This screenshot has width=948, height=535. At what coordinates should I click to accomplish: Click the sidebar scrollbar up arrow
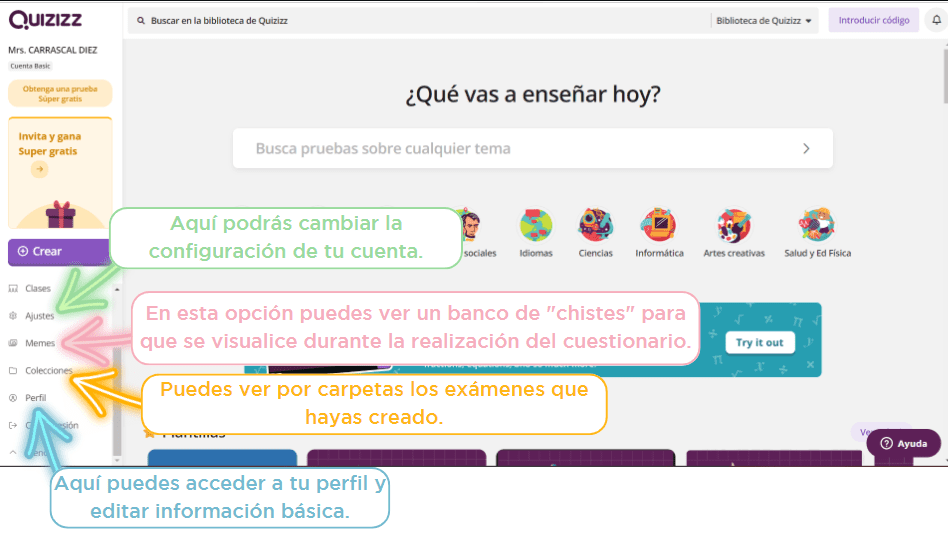(117, 290)
